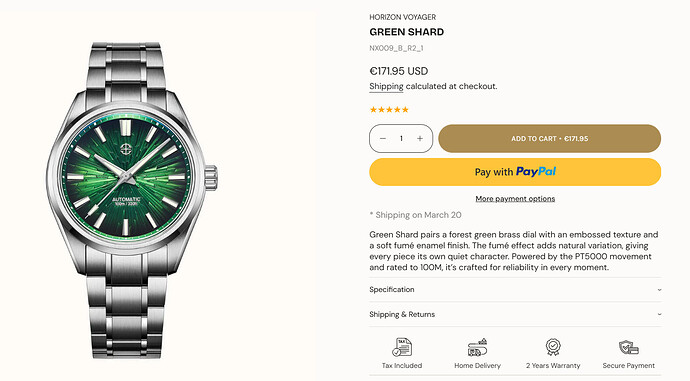The height and width of the screenshot is (381, 690).
Task: Click the Specification chevron arrow
Action: pyautogui.click(x=659, y=290)
